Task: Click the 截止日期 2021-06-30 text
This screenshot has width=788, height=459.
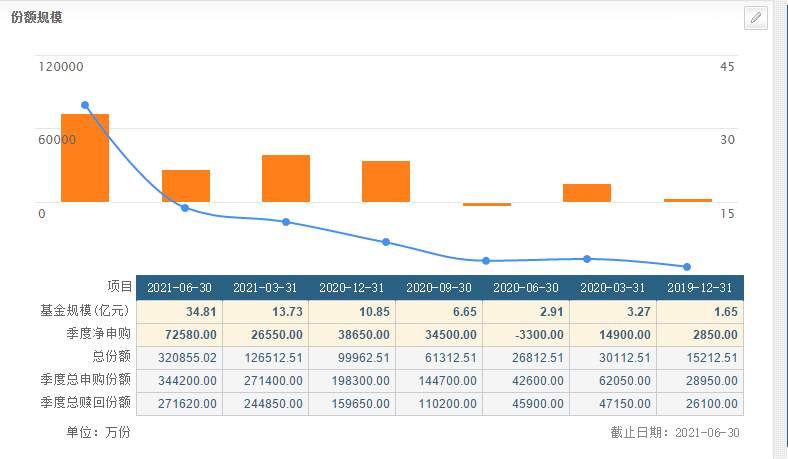Action: tap(675, 432)
